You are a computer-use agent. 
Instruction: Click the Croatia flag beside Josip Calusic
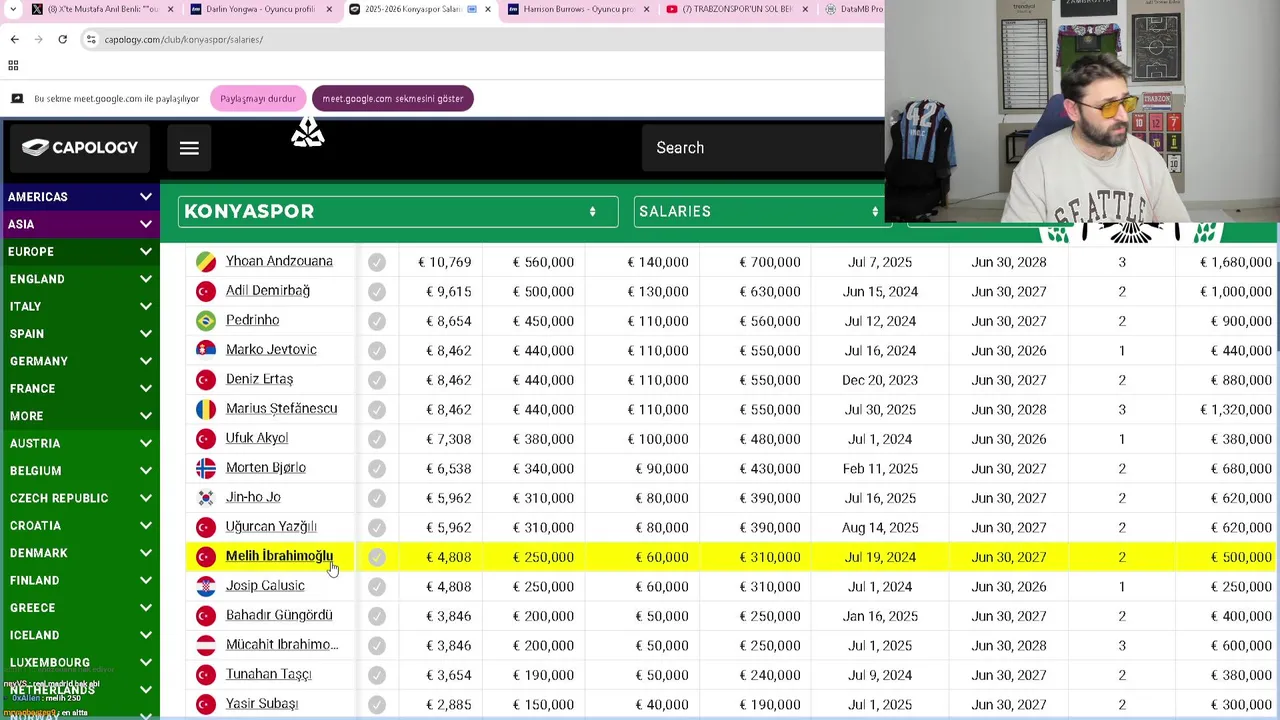click(206, 586)
